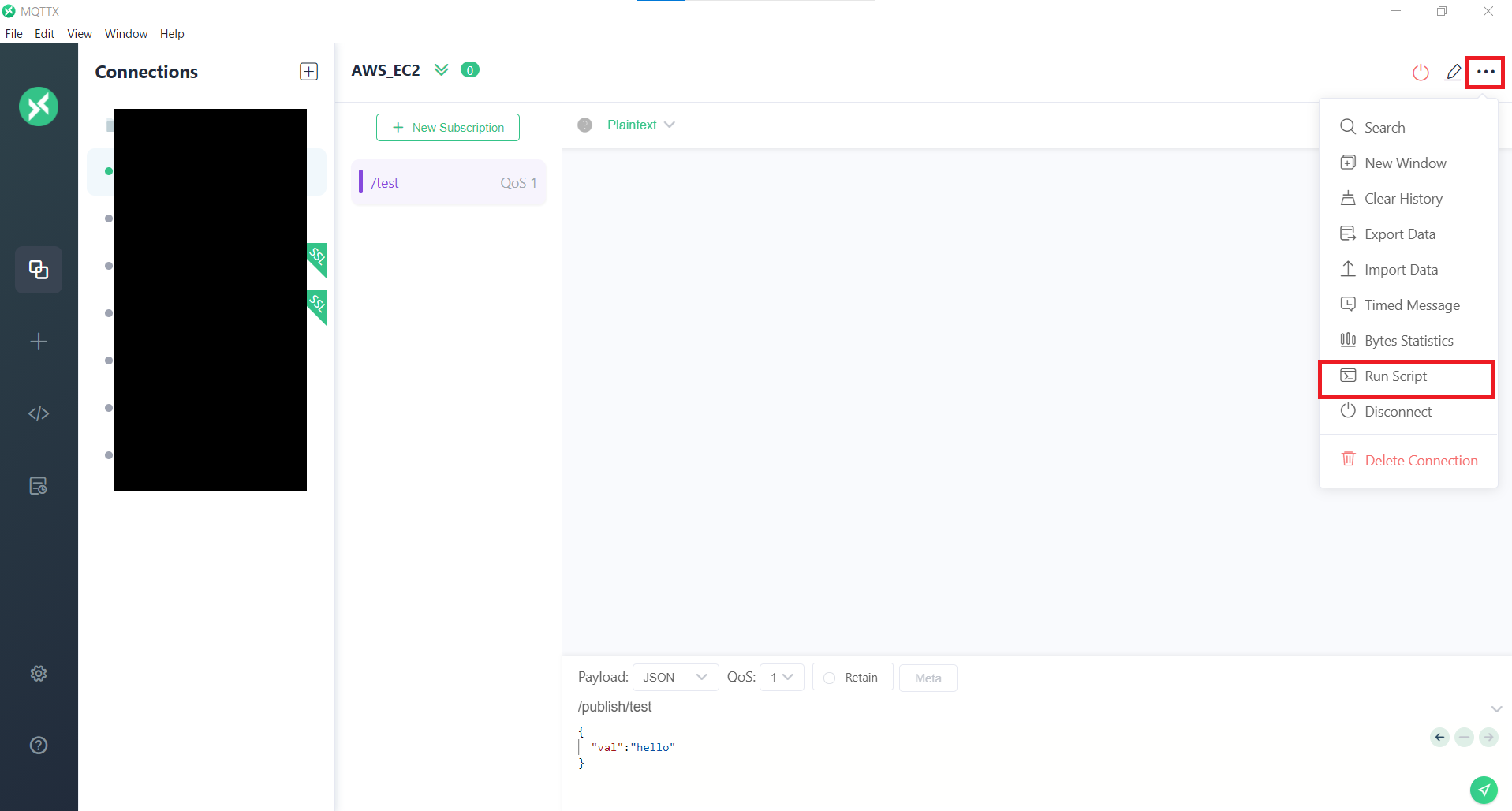Open the Script page code icon
The image size is (1512, 811).
tap(39, 413)
